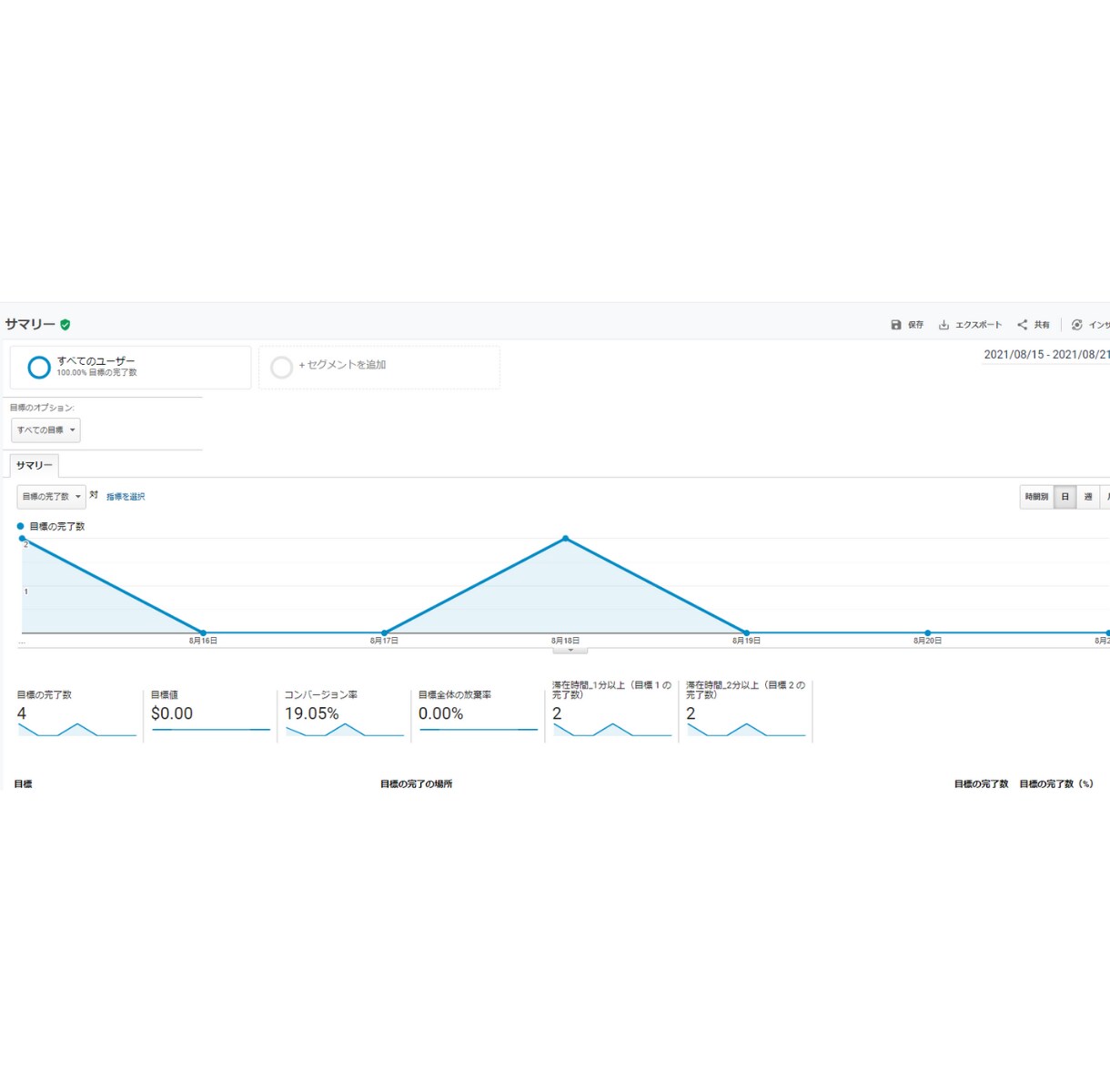Viewport: 1110px width, 1092px height.
Task: Click the green verified shield beside サマリー
Action: point(66,325)
